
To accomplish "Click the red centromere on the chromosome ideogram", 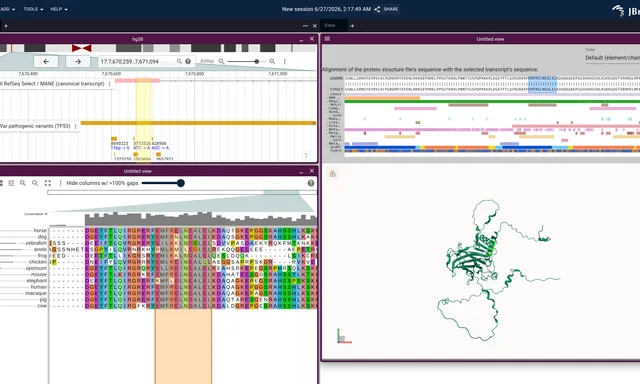I will tap(82, 48).
